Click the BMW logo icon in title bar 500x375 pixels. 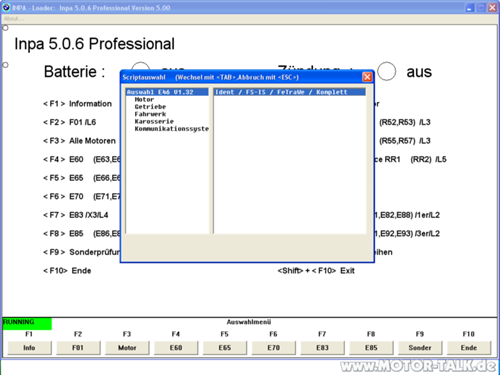[x=6, y=7]
